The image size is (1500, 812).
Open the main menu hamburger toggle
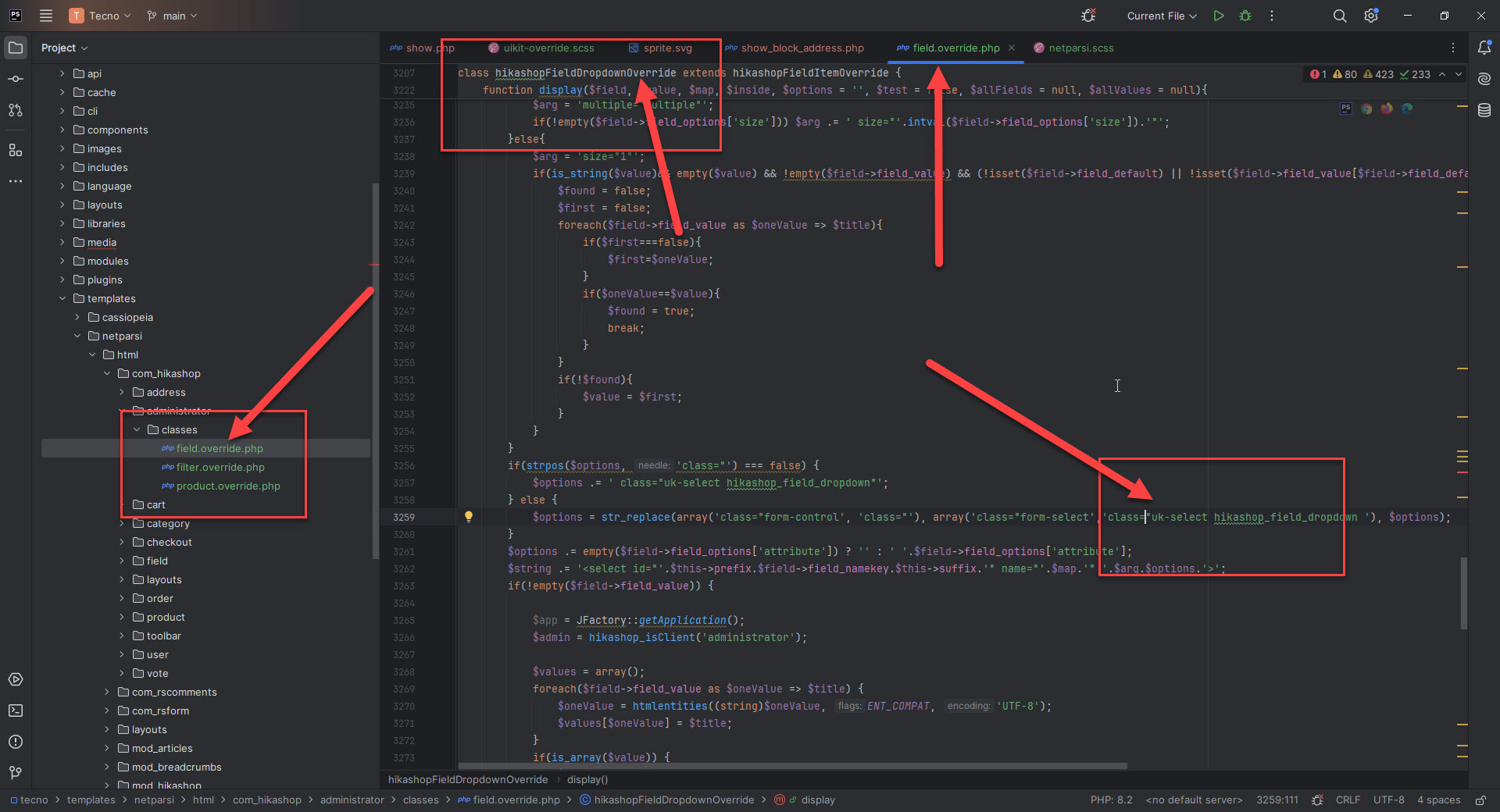46,16
